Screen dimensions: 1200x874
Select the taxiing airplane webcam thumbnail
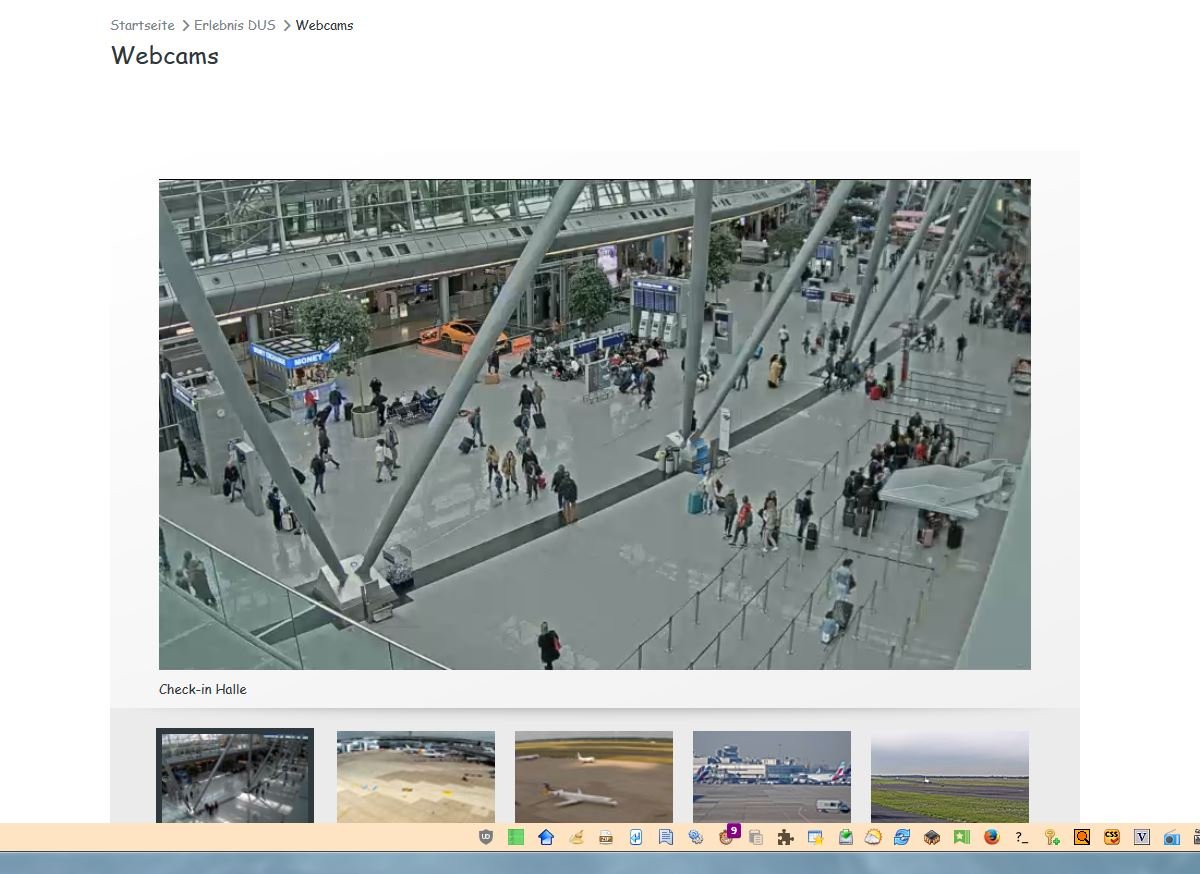594,776
